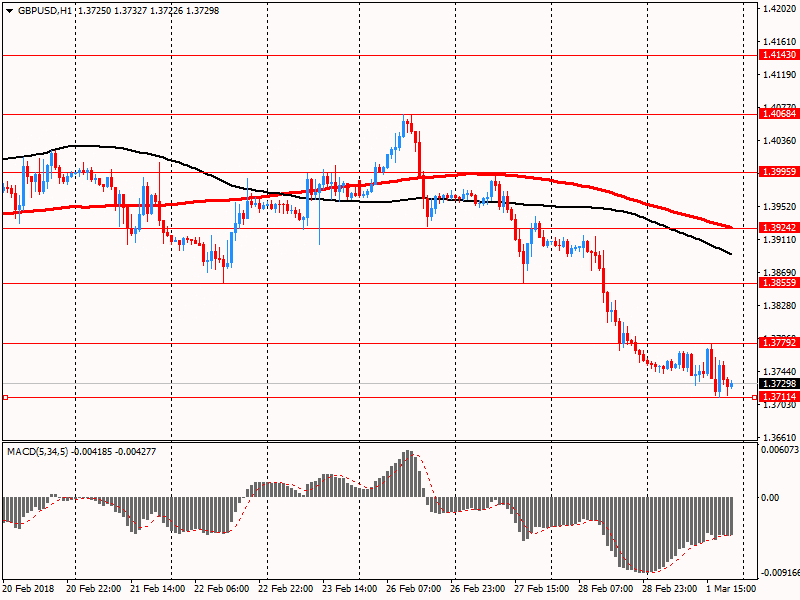Click the 20 Feb 2018 date on time axis
Screen dimensions: 800x600
click(x=29, y=590)
